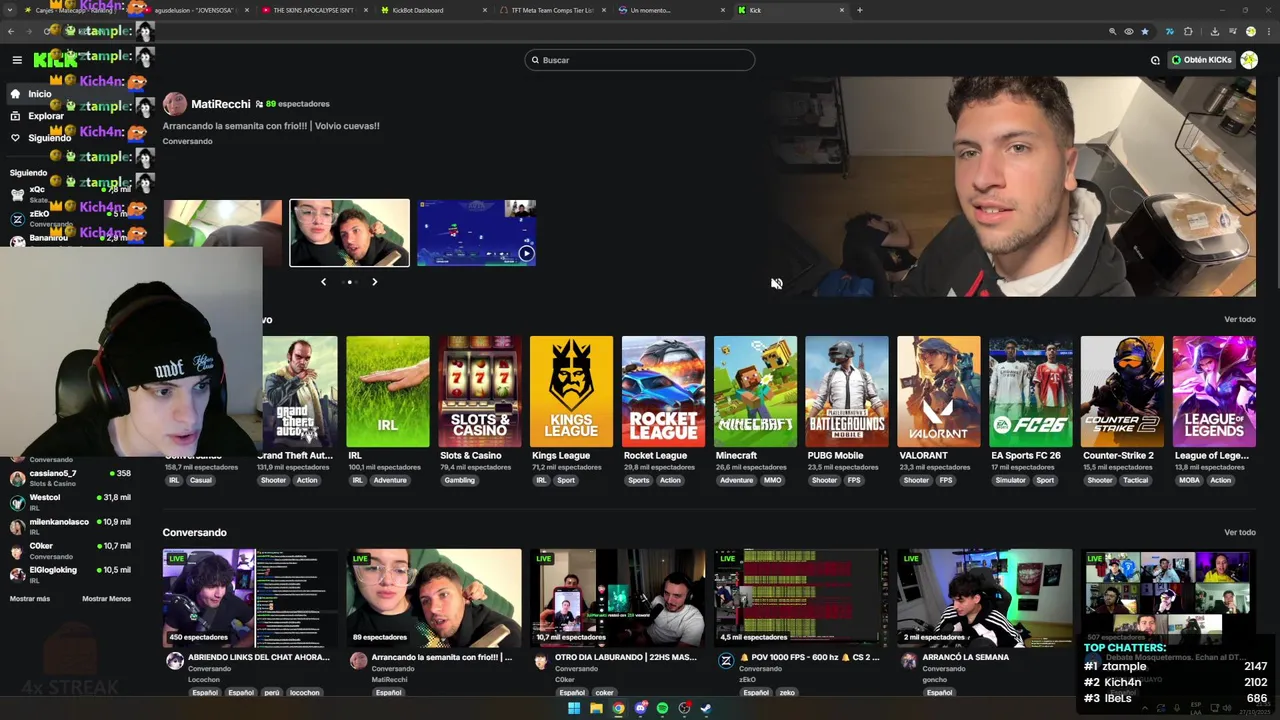Open cassiano5_7 channel in sidebar

[70, 477]
